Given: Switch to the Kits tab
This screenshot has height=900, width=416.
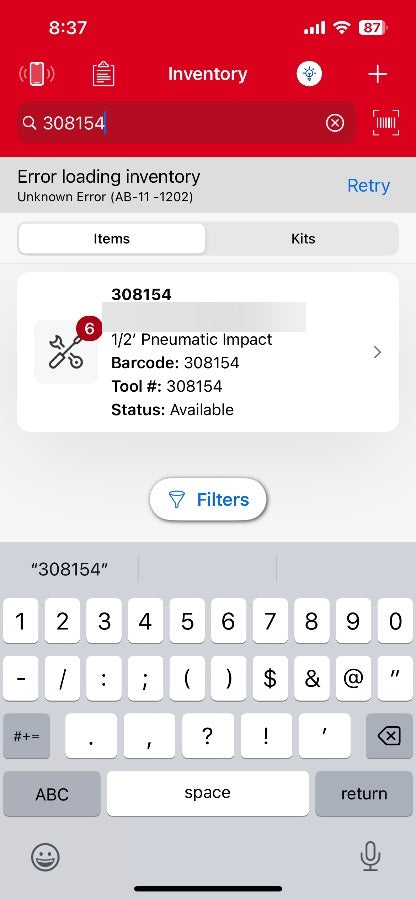Looking at the screenshot, I should (303, 239).
